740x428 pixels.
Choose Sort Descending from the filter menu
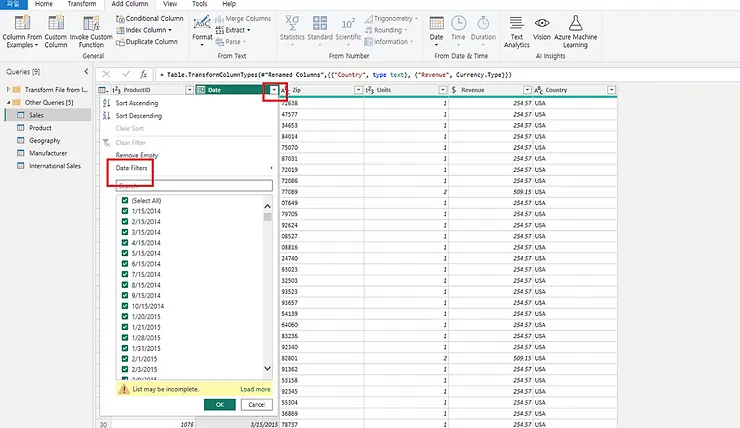coord(138,116)
